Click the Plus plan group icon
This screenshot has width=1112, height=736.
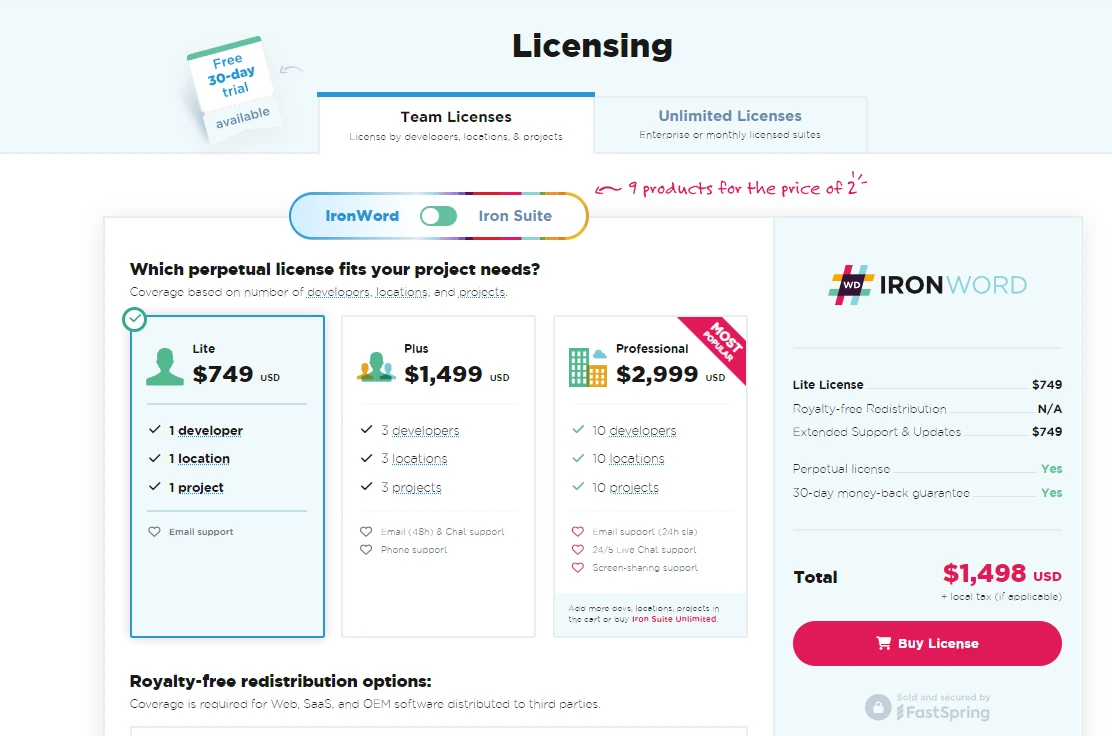click(376, 367)
